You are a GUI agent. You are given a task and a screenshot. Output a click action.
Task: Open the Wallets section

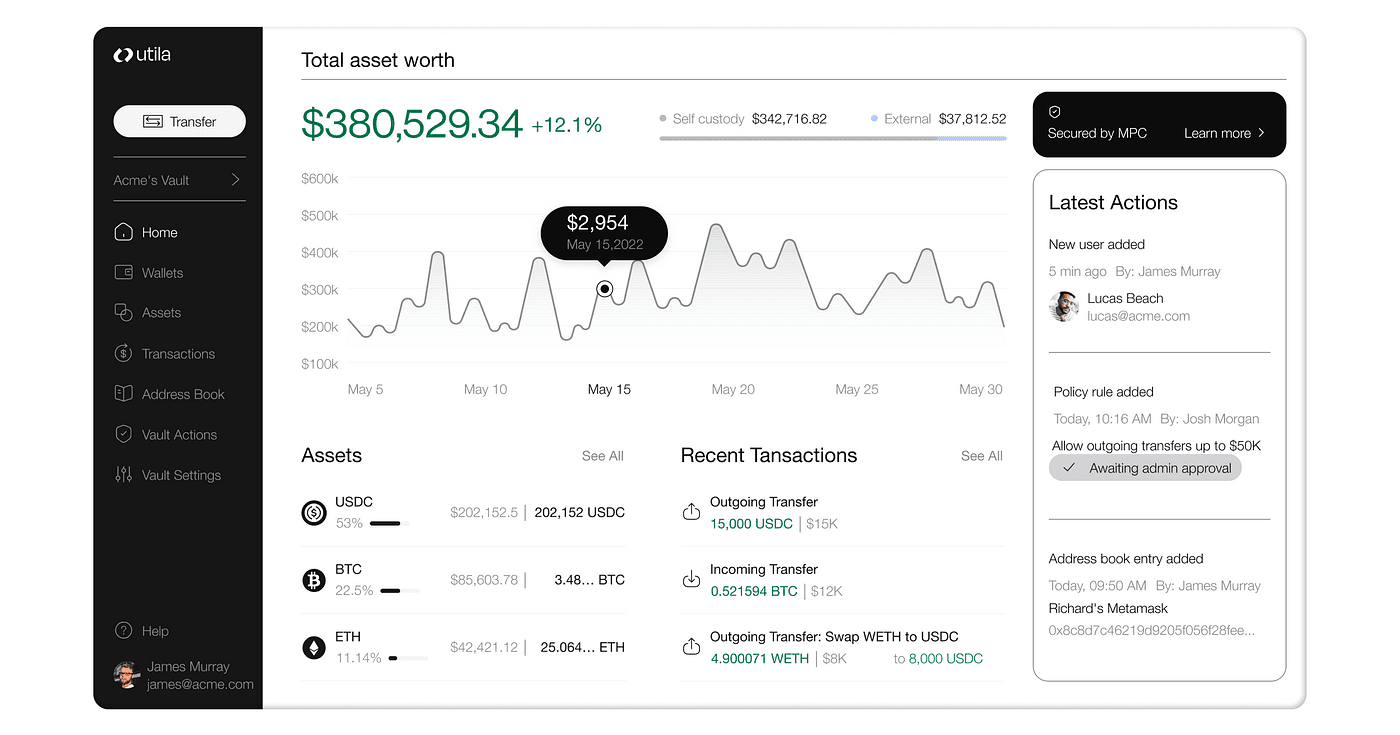[122, 272]
